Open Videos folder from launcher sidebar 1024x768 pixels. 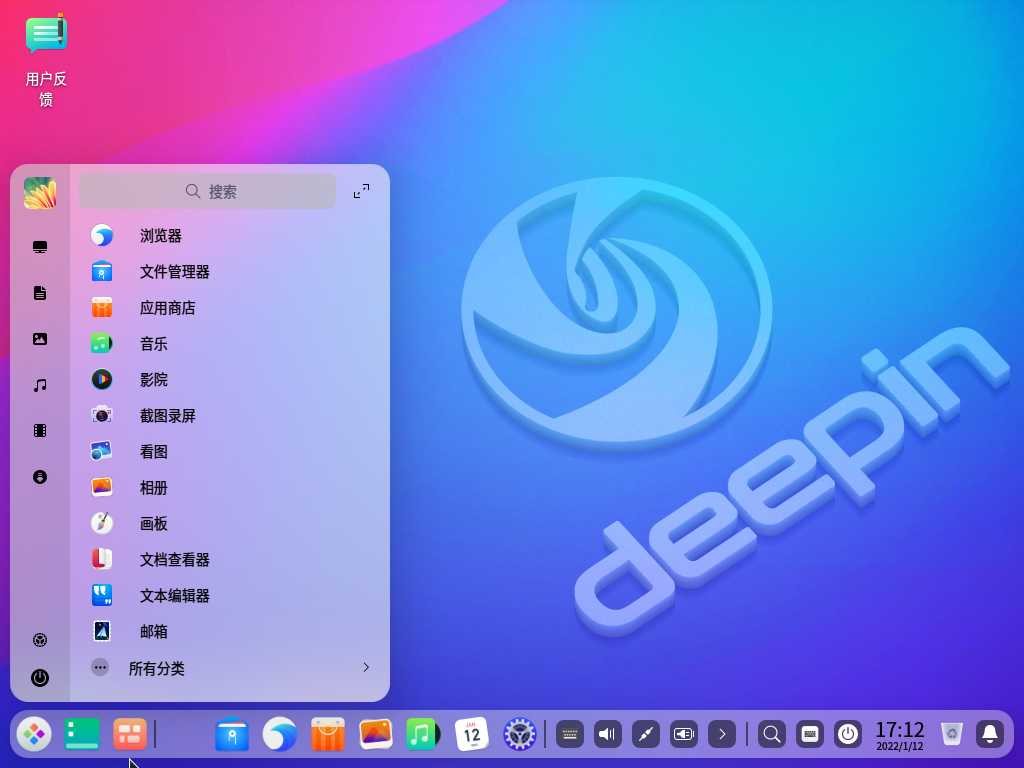pyautogui.click(x=40, y=431)
